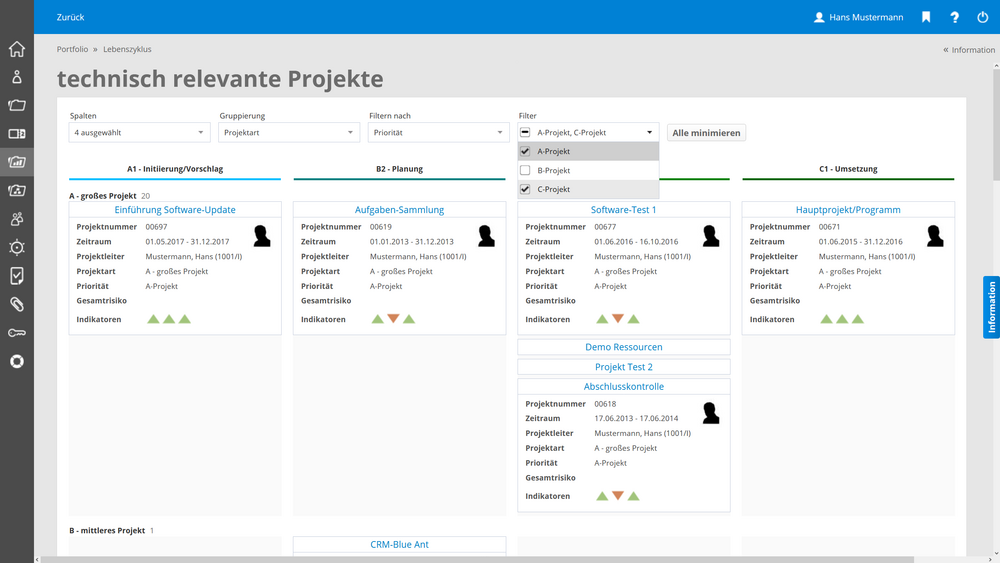Screen dimensions: 1000x563
Task: Open the Spalten dropdown
Action: (139, 132)
